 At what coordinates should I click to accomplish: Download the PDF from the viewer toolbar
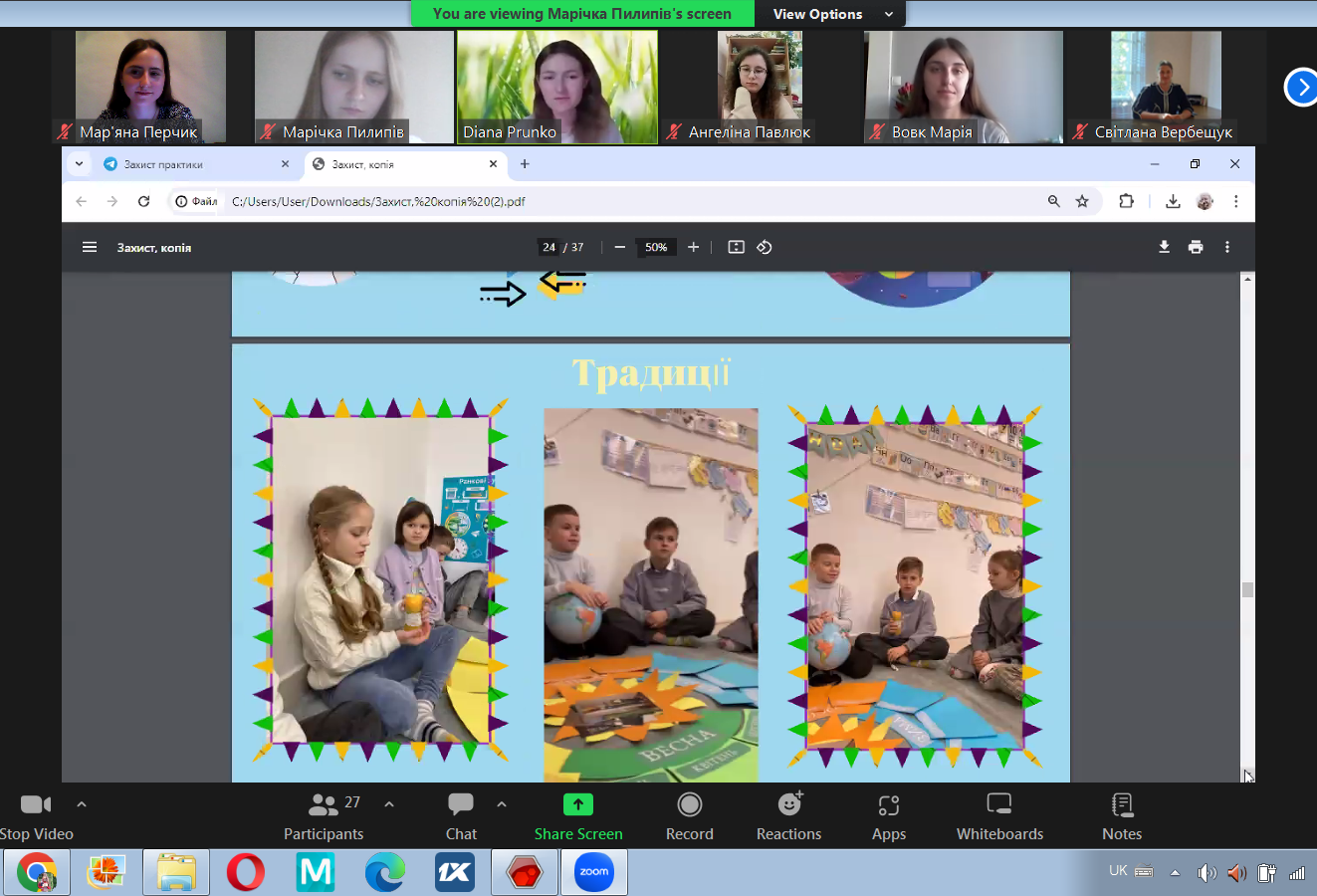(1164, 247)
